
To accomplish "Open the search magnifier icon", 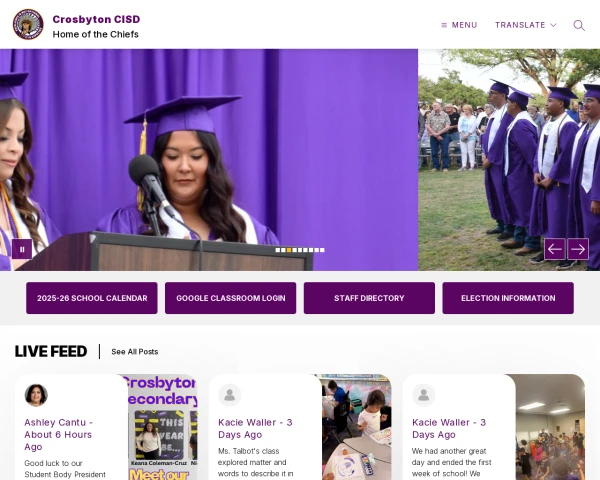I will pos(579,25).
